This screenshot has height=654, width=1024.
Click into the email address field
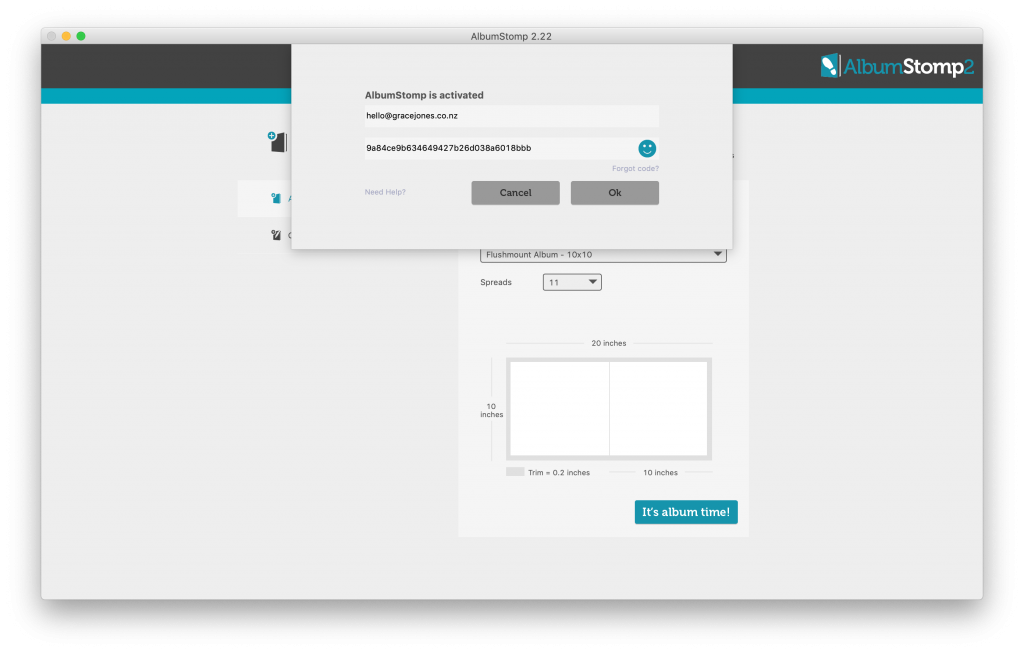tap(511, 116)
